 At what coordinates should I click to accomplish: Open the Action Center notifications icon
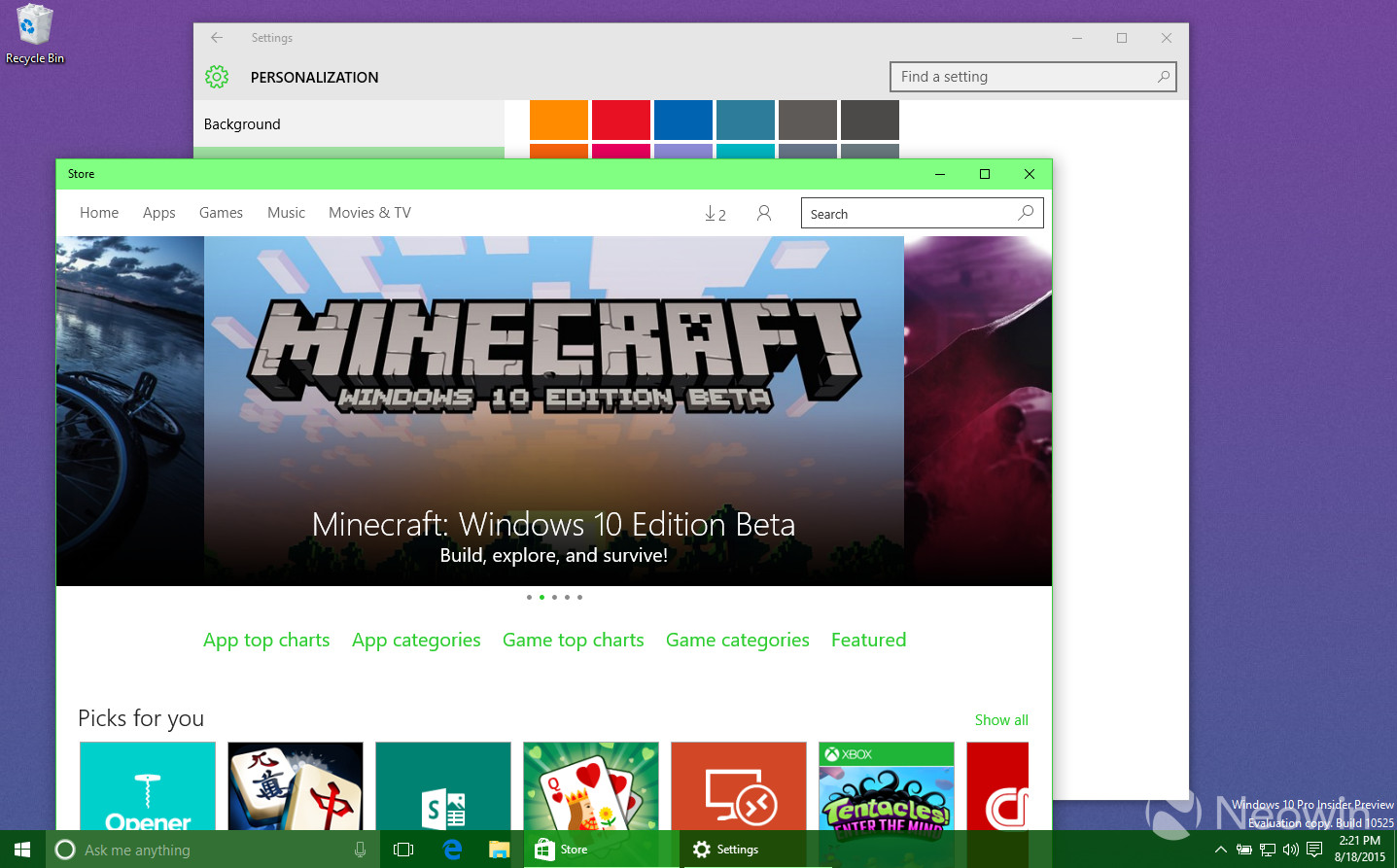click(1314, 850)
